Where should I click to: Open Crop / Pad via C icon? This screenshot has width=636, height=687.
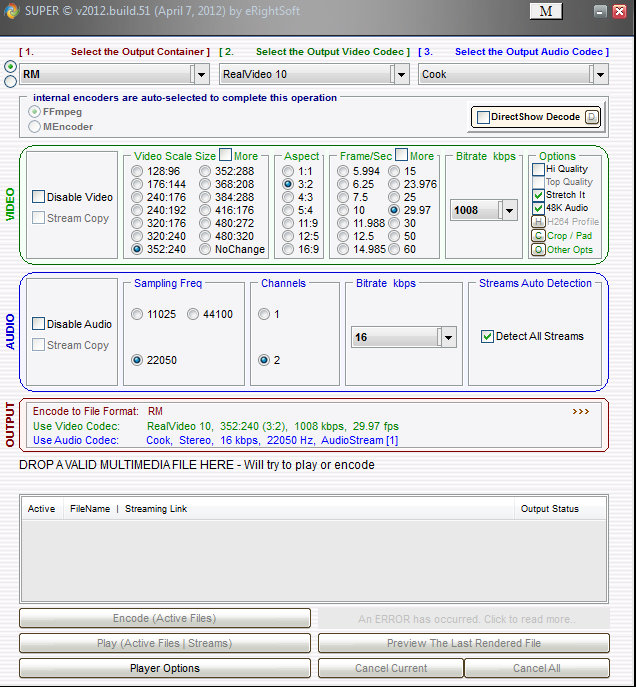coord(538,236)
